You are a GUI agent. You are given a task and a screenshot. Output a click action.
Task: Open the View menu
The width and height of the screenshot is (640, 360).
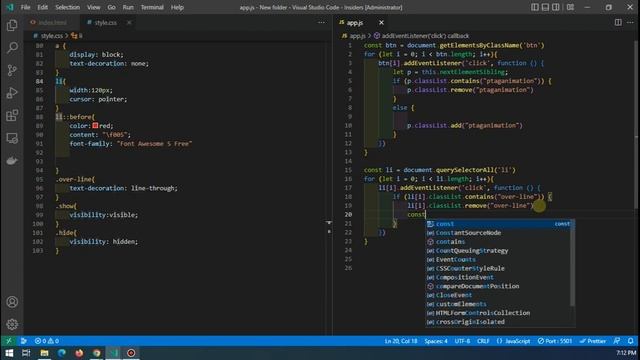93,7
